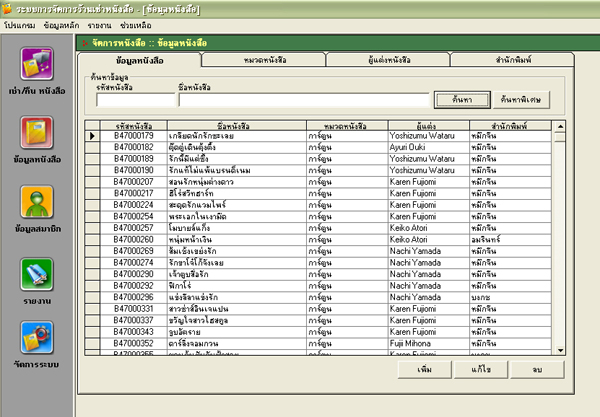This screenshot has width=600, height=417.
Task: Click the table scrollbar down arrow
Action: [x=560, y=350]
